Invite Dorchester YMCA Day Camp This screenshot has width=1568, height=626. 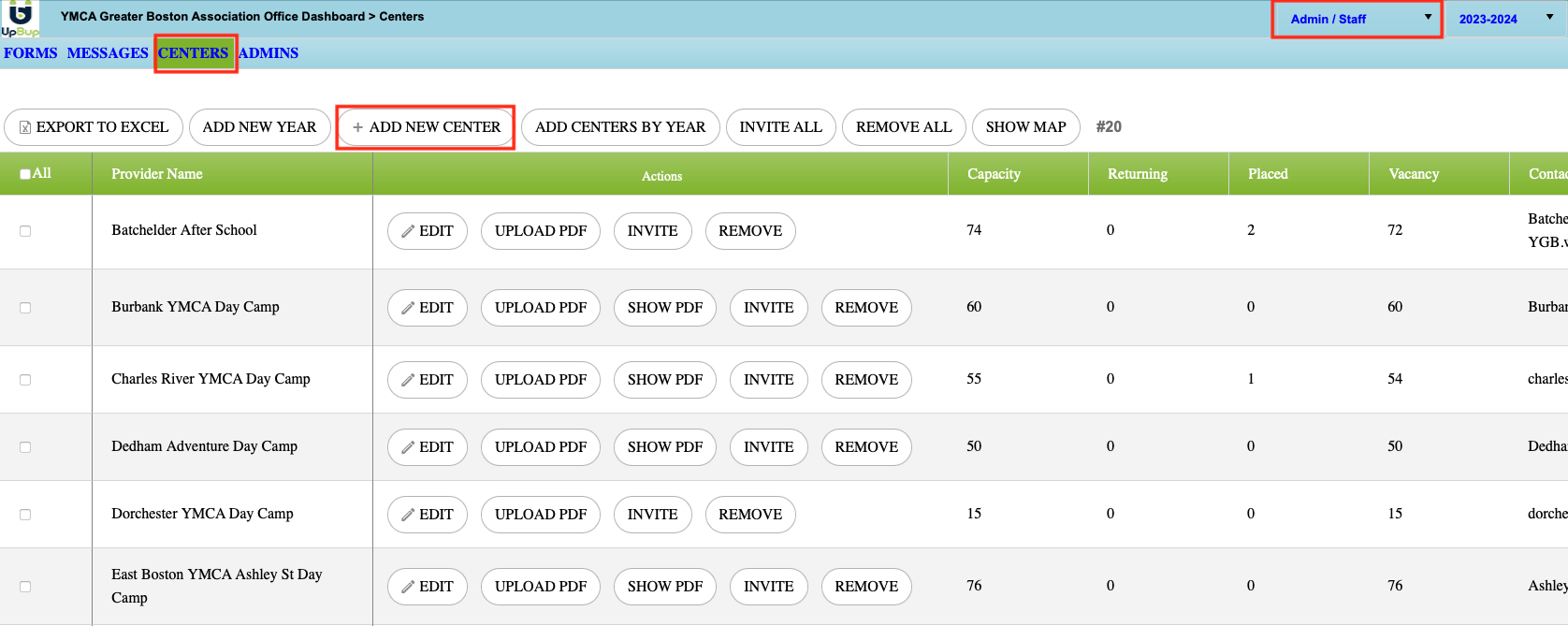coord(653,515)
